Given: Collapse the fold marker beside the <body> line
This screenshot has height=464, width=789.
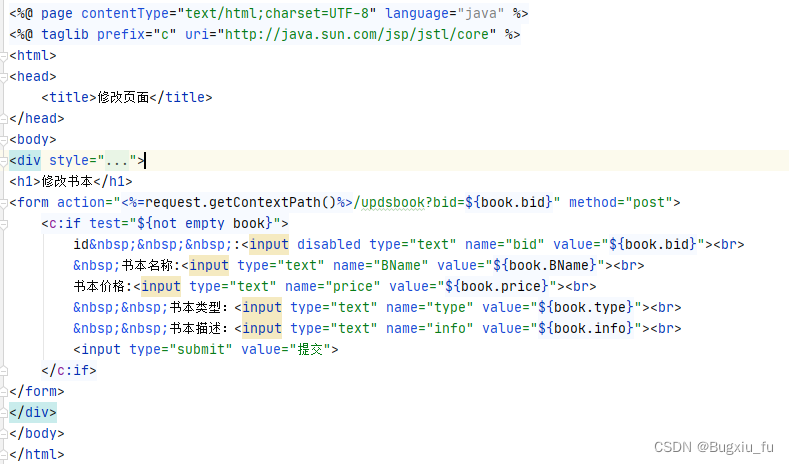Looking at the screenshot, I should point(3,140).
